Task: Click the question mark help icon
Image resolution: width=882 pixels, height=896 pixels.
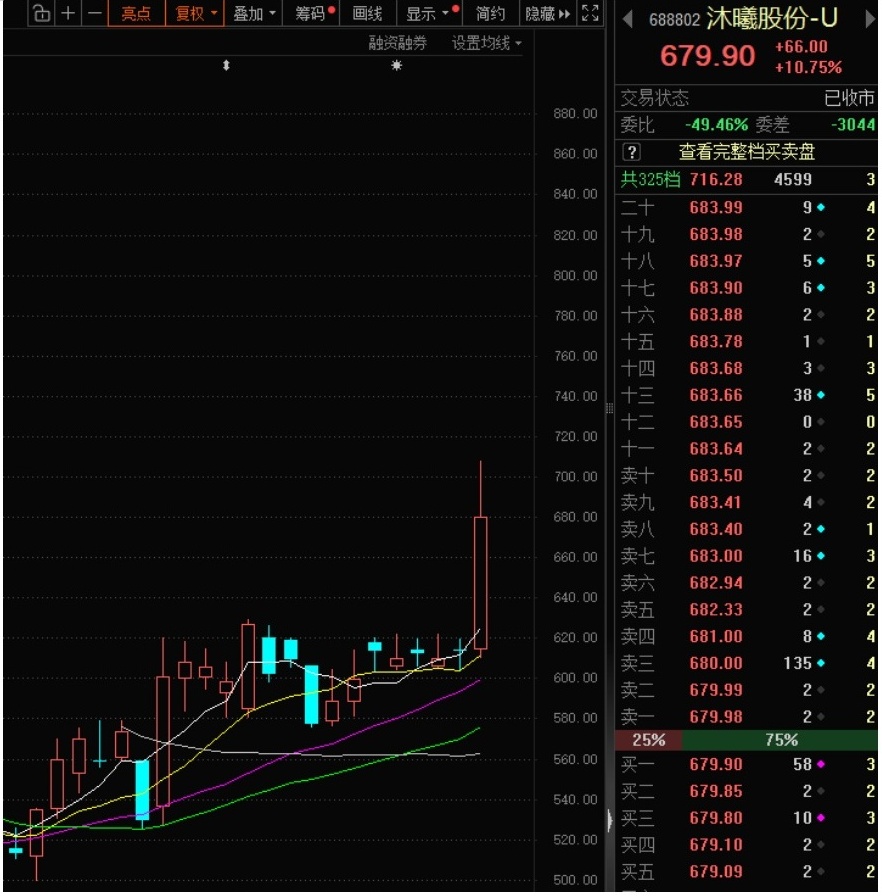Action: 632,152
